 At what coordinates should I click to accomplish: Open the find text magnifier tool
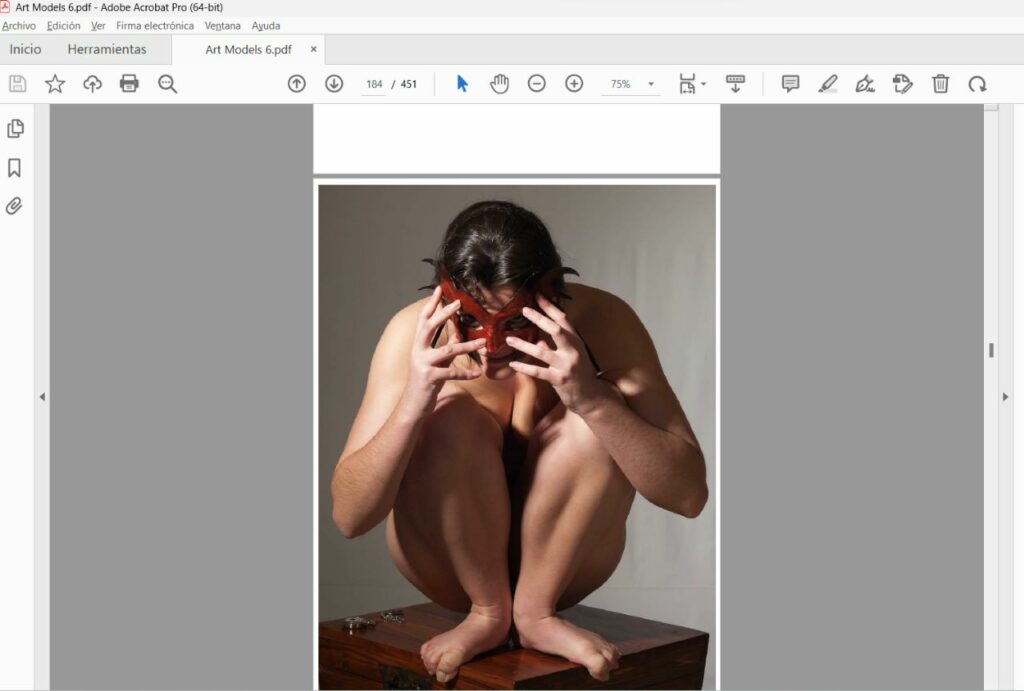167,84
